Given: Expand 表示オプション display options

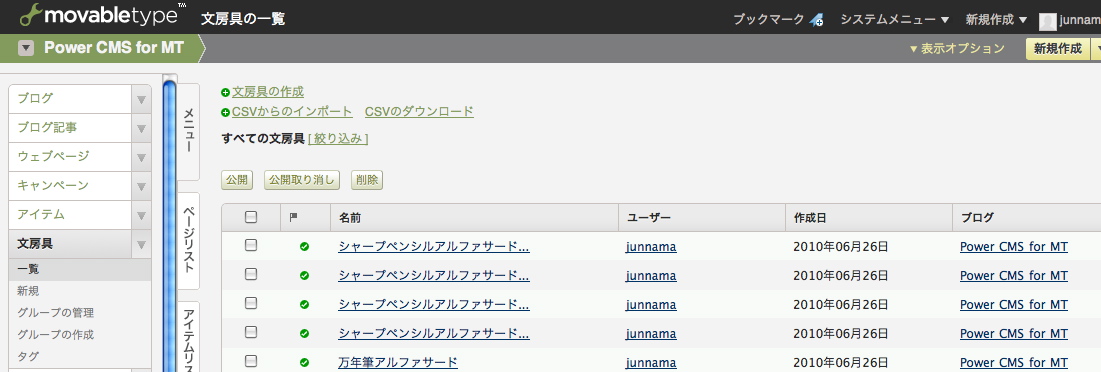Looking at the screenshot, I should coord(957,49).
